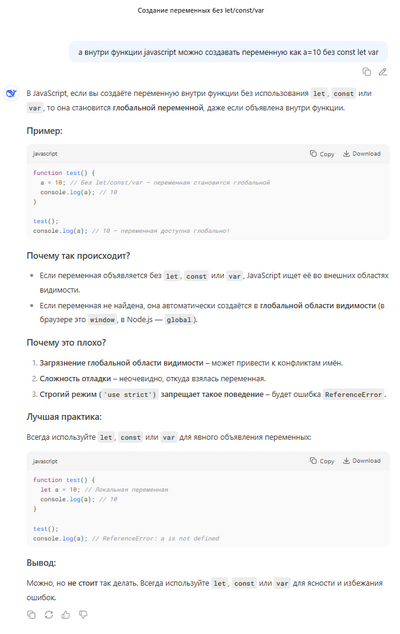The image size is (400, 634).
Task: Click the 'Почему это плохо?' heading
Action: [x=66, y=342]
